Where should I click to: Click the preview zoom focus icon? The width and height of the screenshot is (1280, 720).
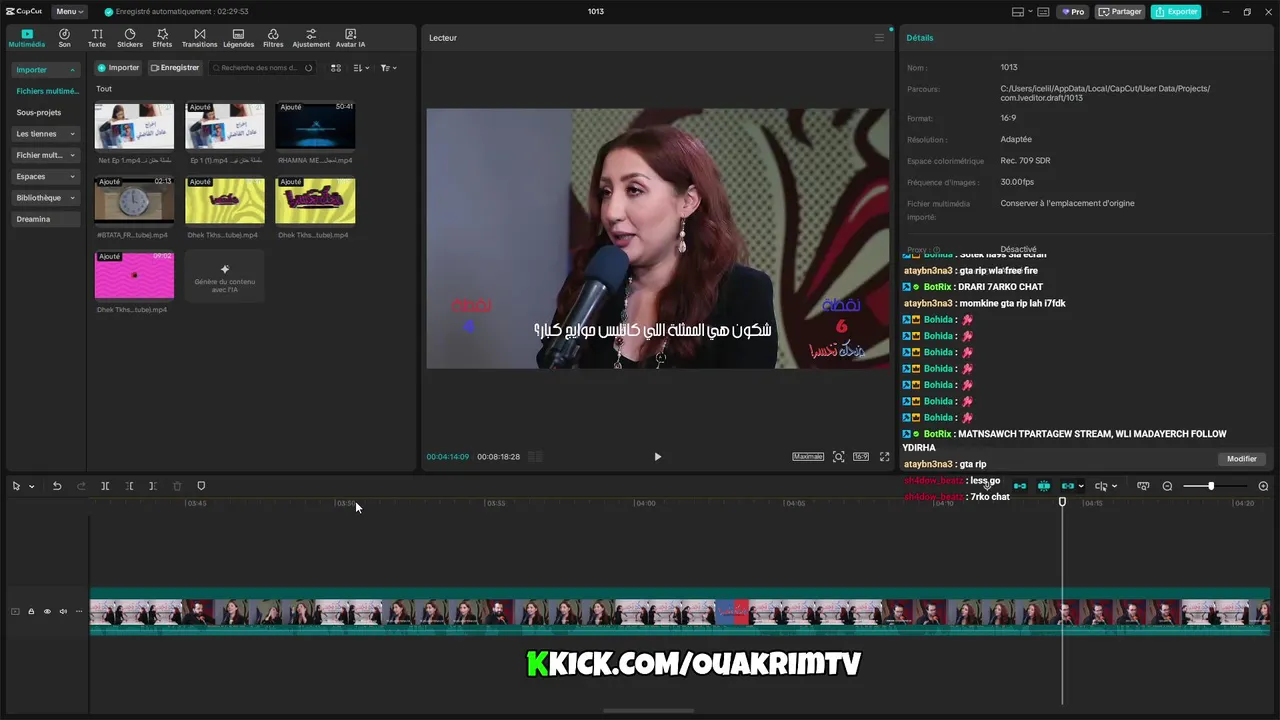pos(838,456)
